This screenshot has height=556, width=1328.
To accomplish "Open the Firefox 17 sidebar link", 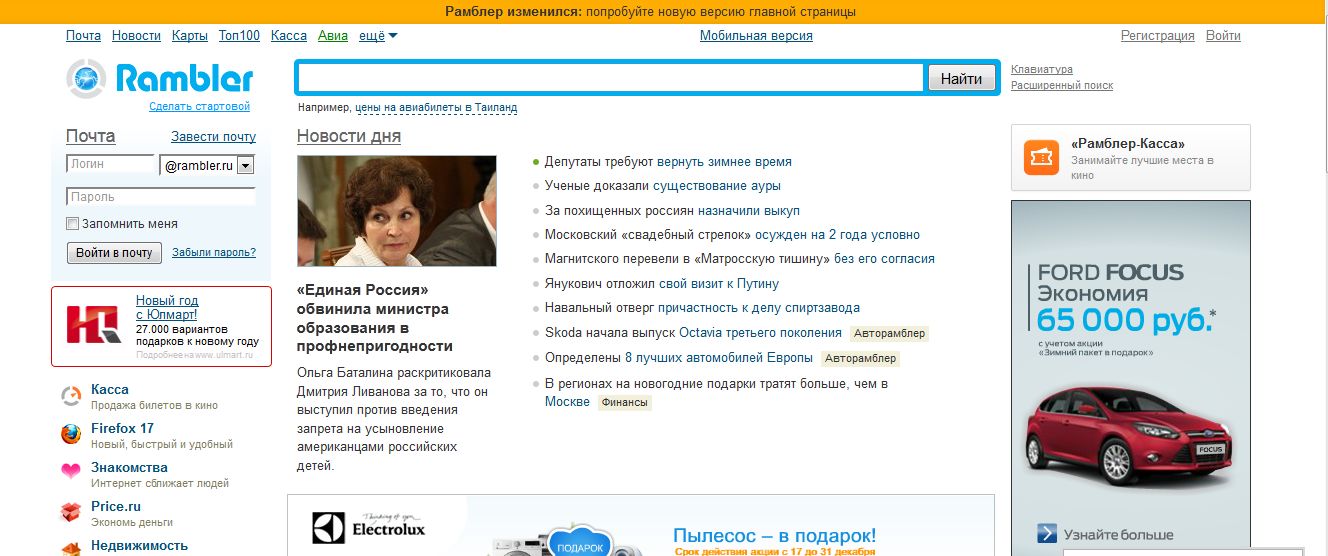I will pos(122,428).
